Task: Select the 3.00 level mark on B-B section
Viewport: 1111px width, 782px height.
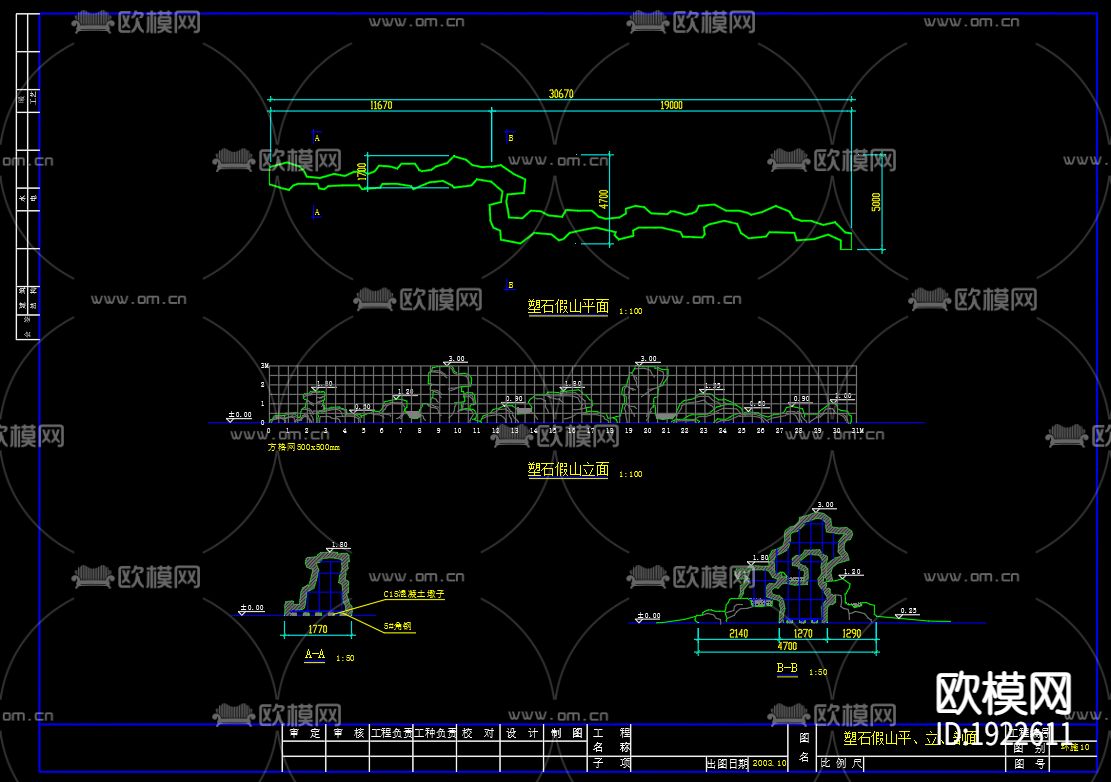Action: (x=825, y=506)
